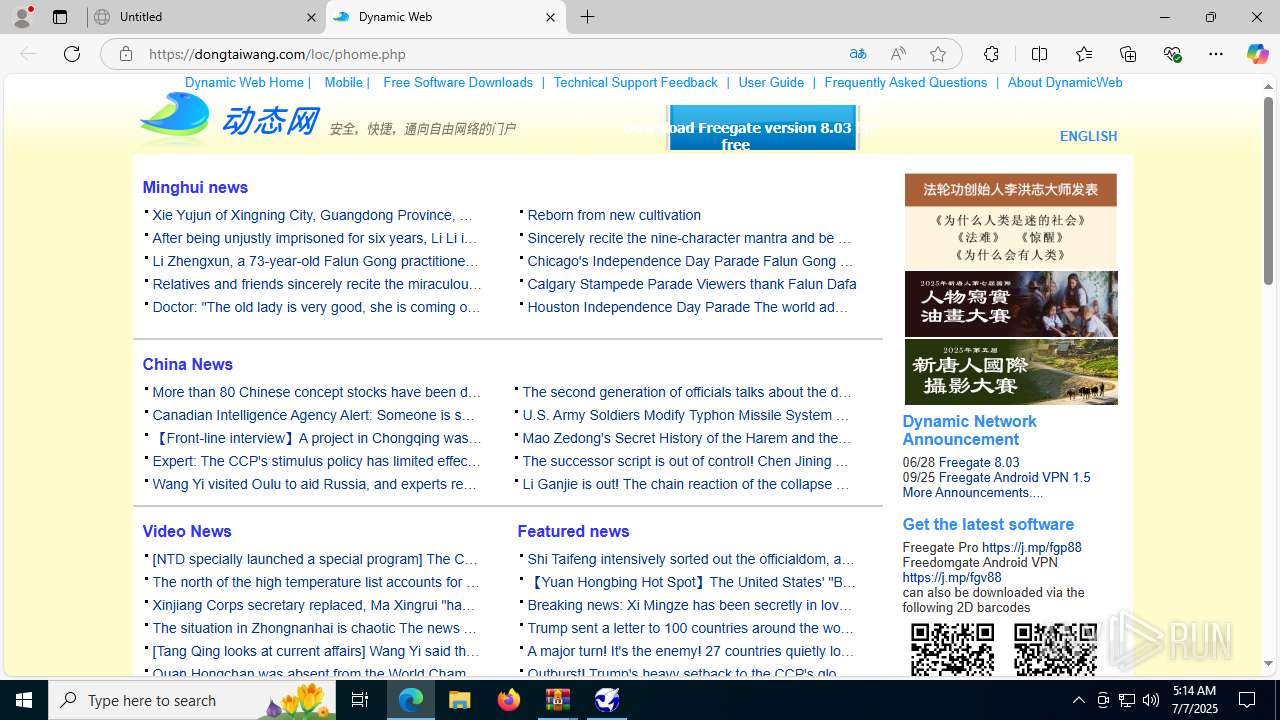
Task: Open About DynamicWeb link
Action: (1064, 83)
